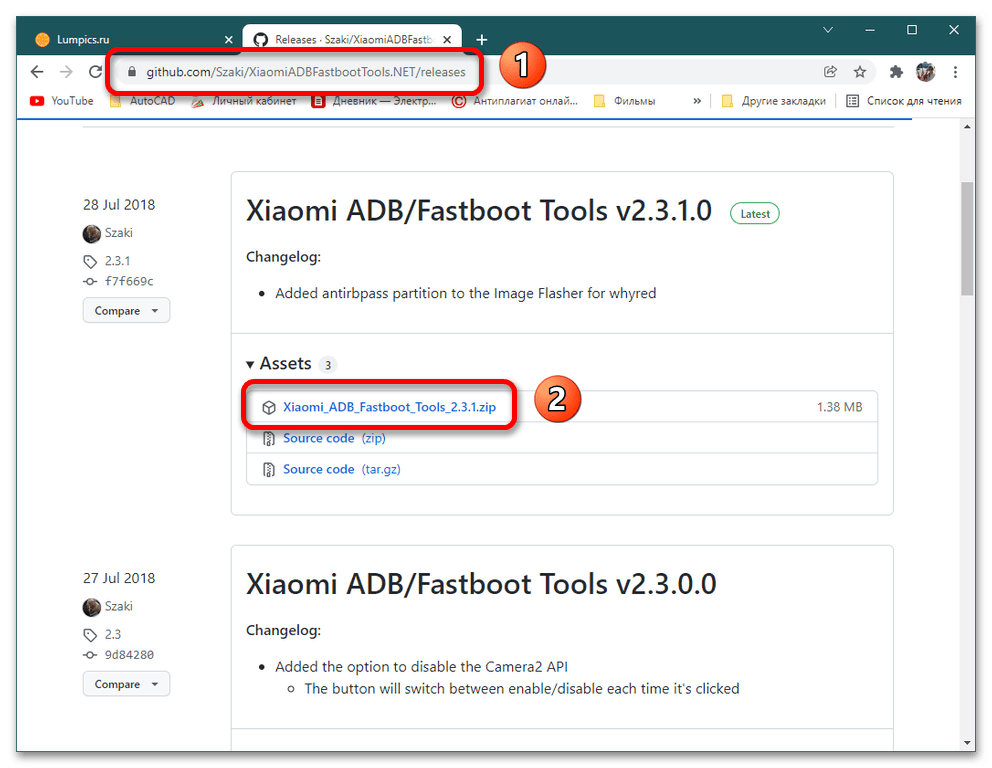Open commit f7f669c
This screenshot has width=992, height=768.
(x=129, y=282)
